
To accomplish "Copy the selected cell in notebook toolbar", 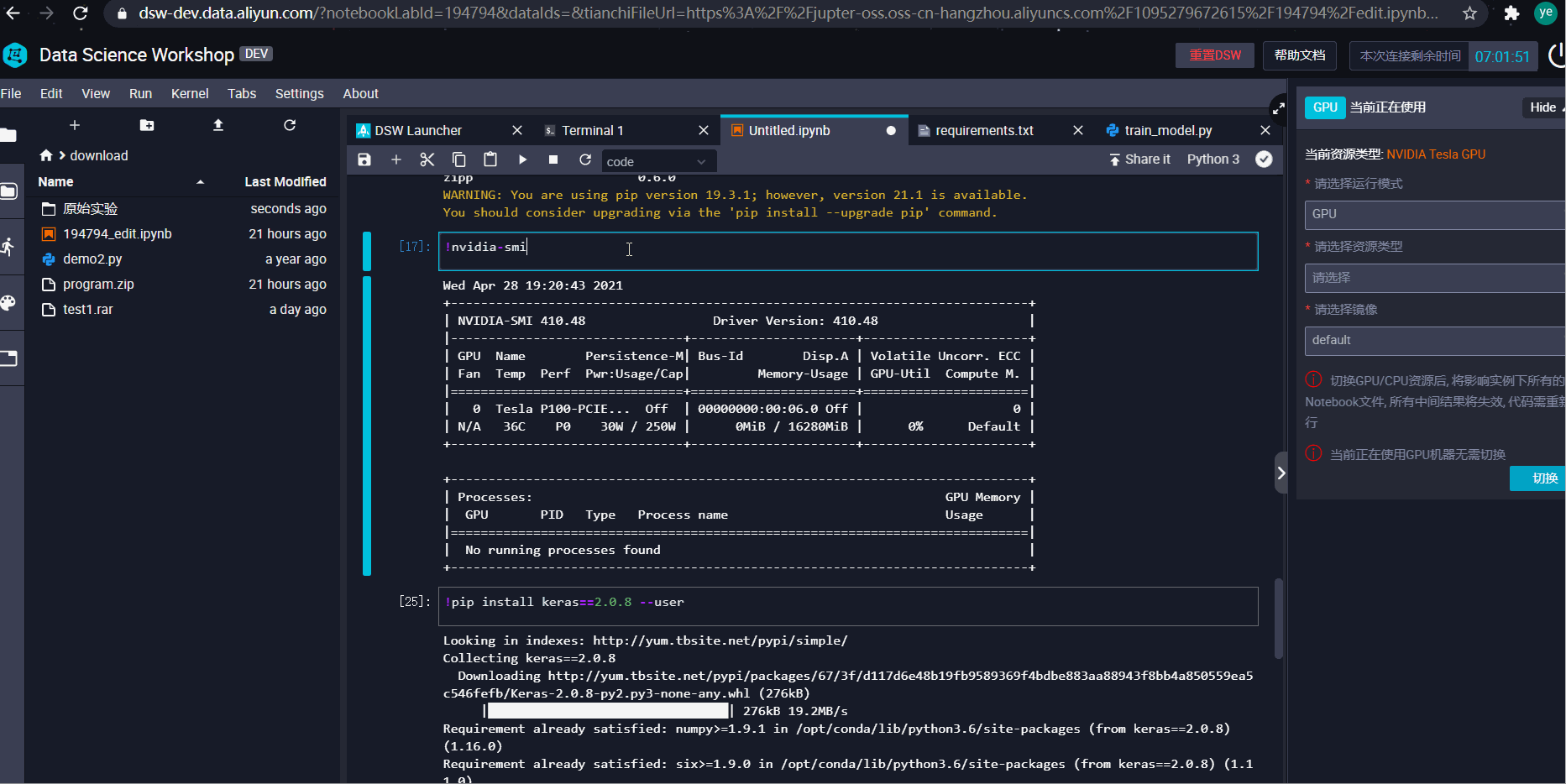I will point(459,159).
